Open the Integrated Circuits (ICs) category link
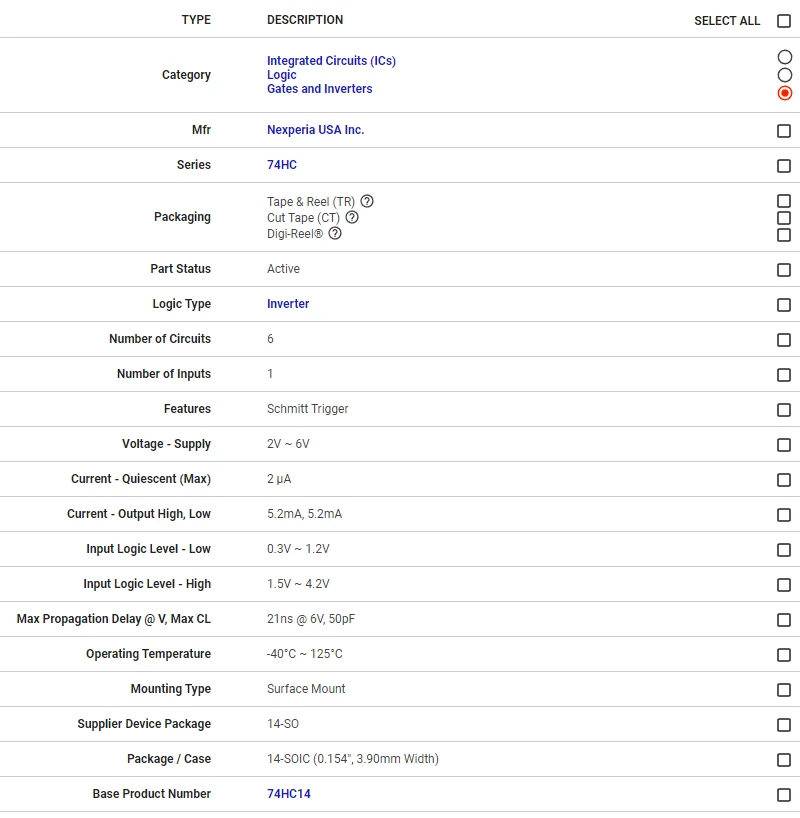The width and height of the screenshot is (800, 818). (331, 61)
